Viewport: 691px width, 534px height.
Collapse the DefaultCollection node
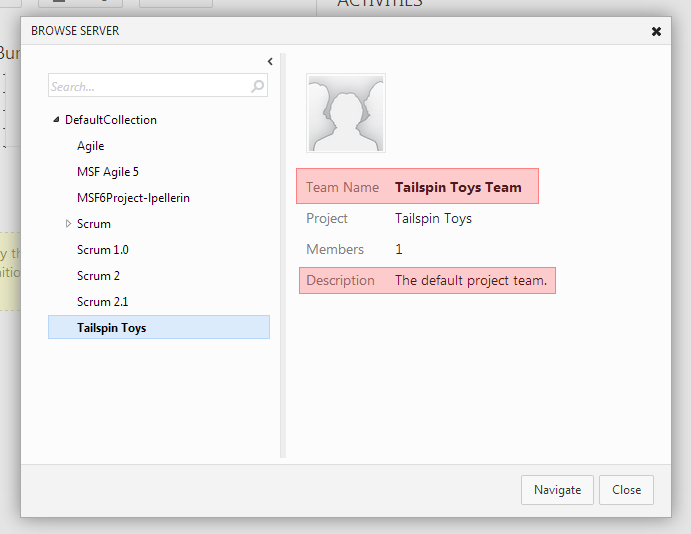click(x=56, y=119)
